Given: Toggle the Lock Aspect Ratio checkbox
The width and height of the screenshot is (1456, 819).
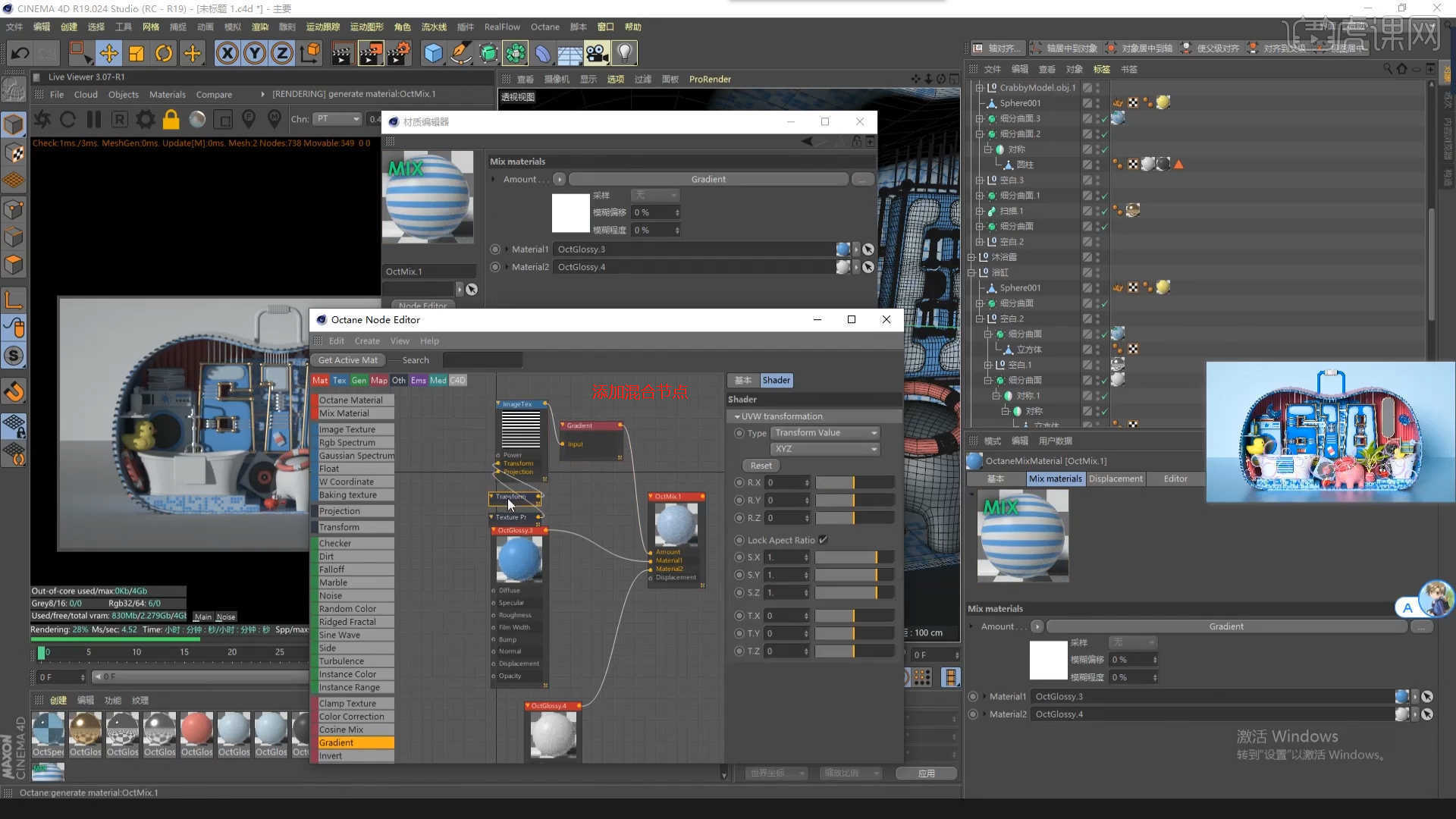Looking at the screenshot, I should 823,540.
